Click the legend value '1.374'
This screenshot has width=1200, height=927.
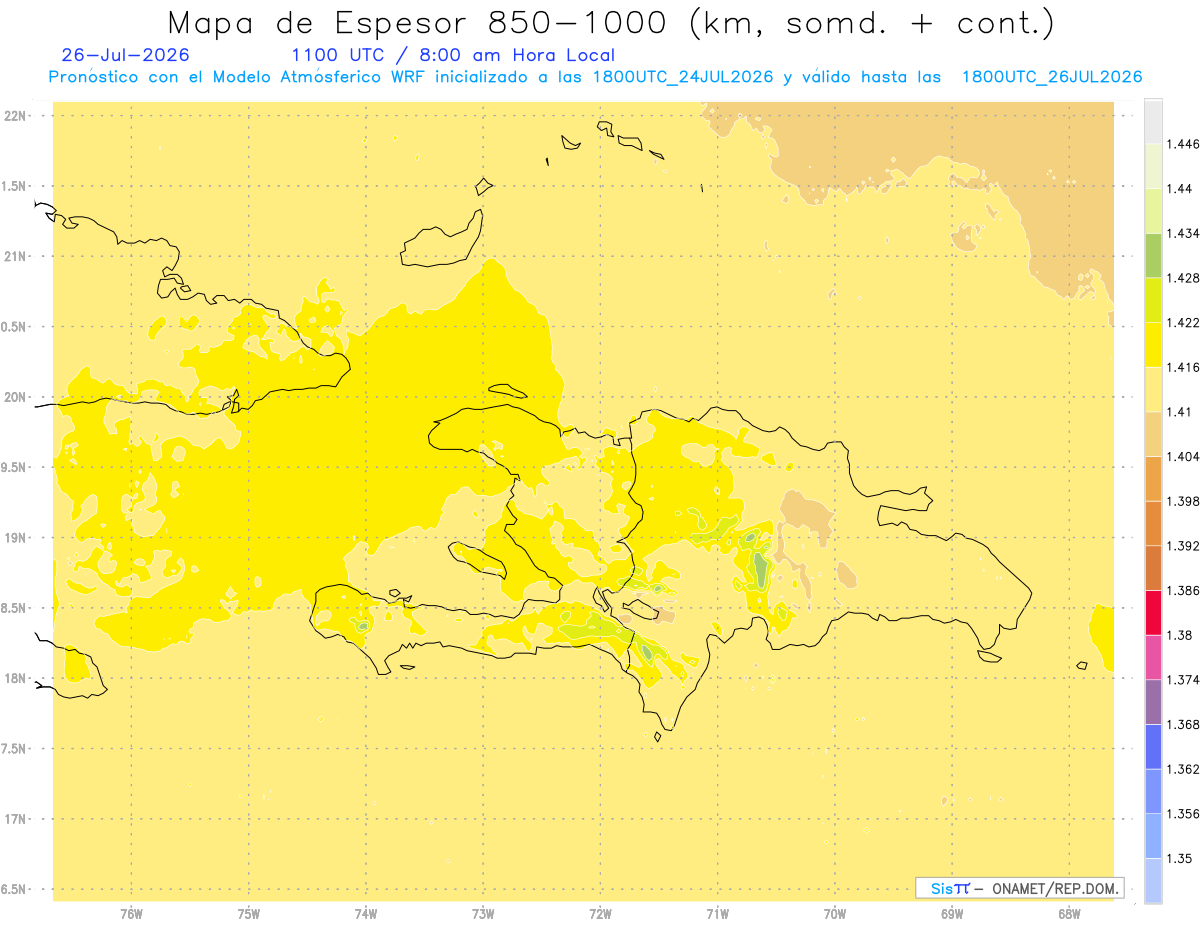1183,679
